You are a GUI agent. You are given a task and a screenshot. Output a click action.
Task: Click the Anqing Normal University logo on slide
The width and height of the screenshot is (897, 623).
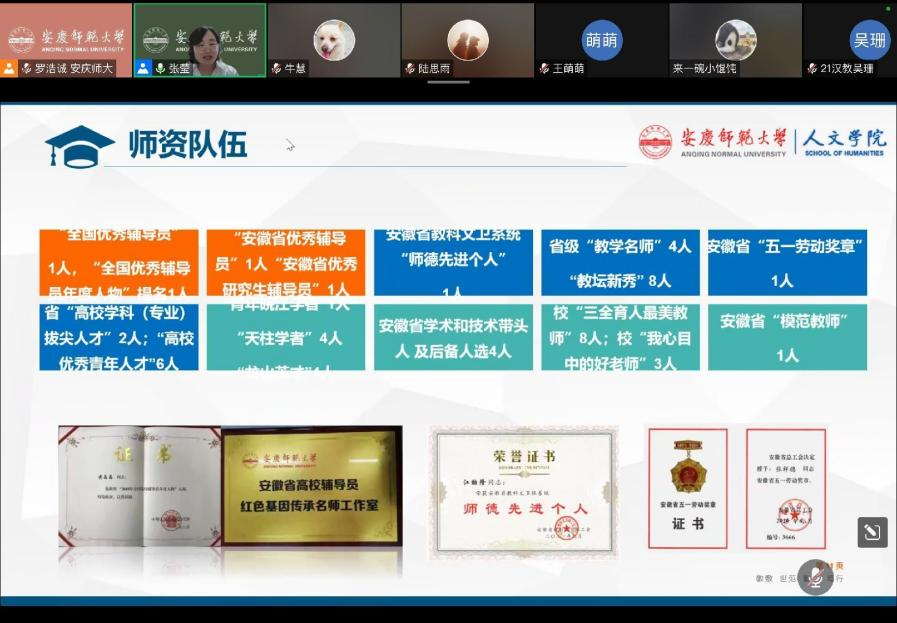pyautogui.click(x=656, y=142)
